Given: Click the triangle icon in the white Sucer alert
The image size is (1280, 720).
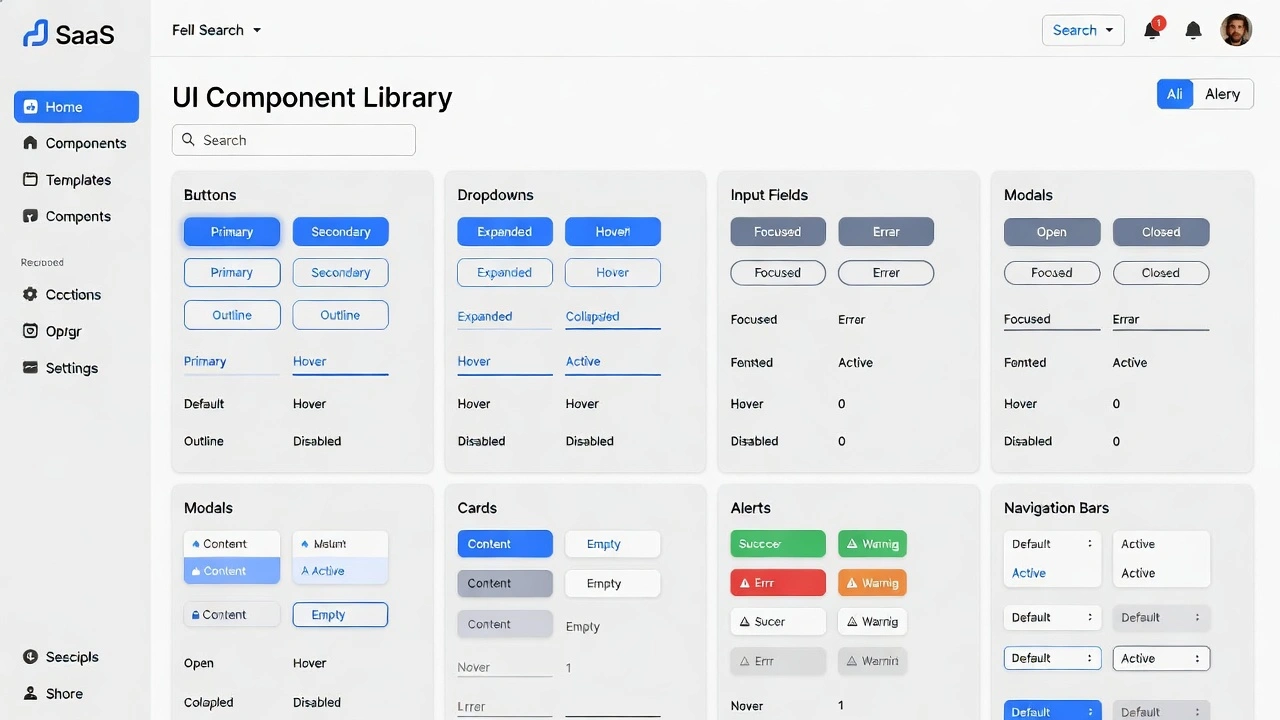Looking at the screenshot, I should 744,622.
